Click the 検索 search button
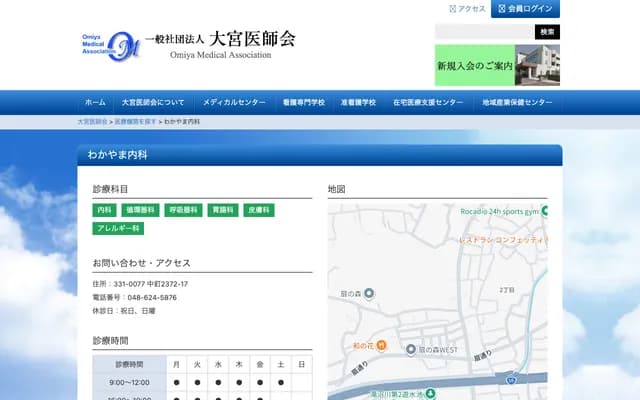The width and height of the screenshot is (640, 400). point(547,32)
